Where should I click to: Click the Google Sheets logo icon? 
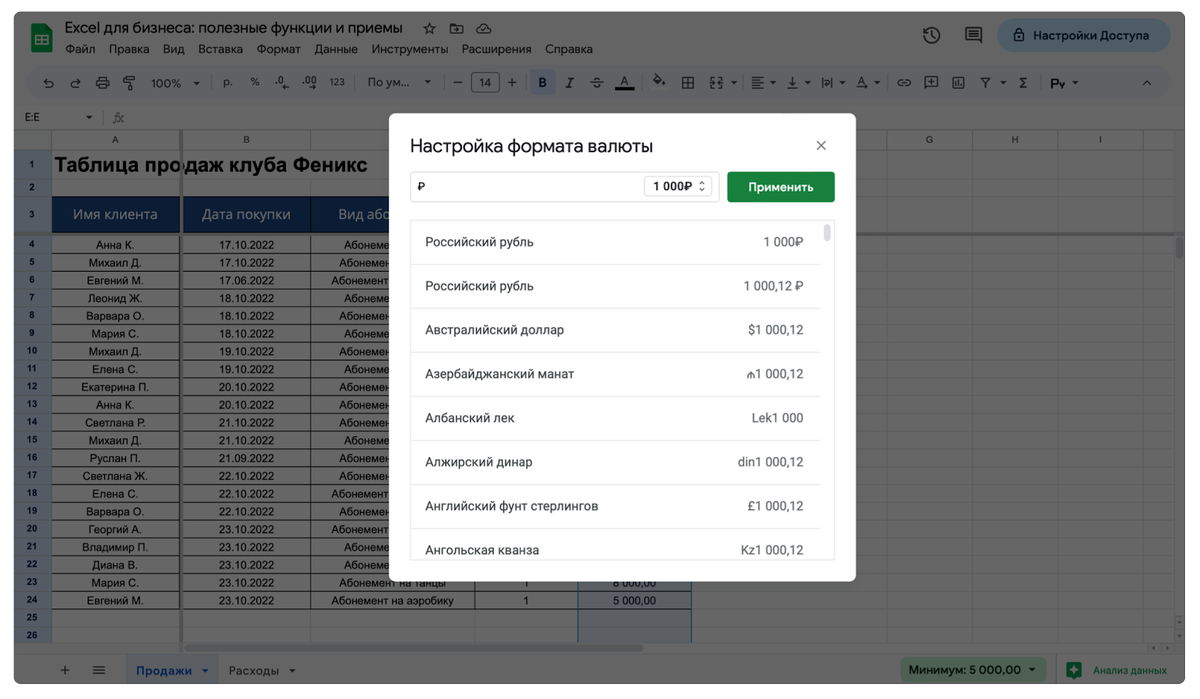click(x=41, y=39)
